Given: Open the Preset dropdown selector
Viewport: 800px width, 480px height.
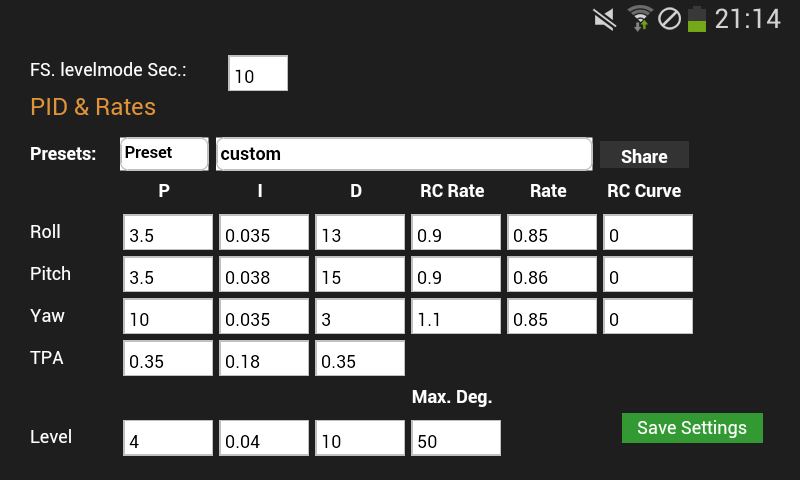Looking at the screenshot, I should coord(164,154).
